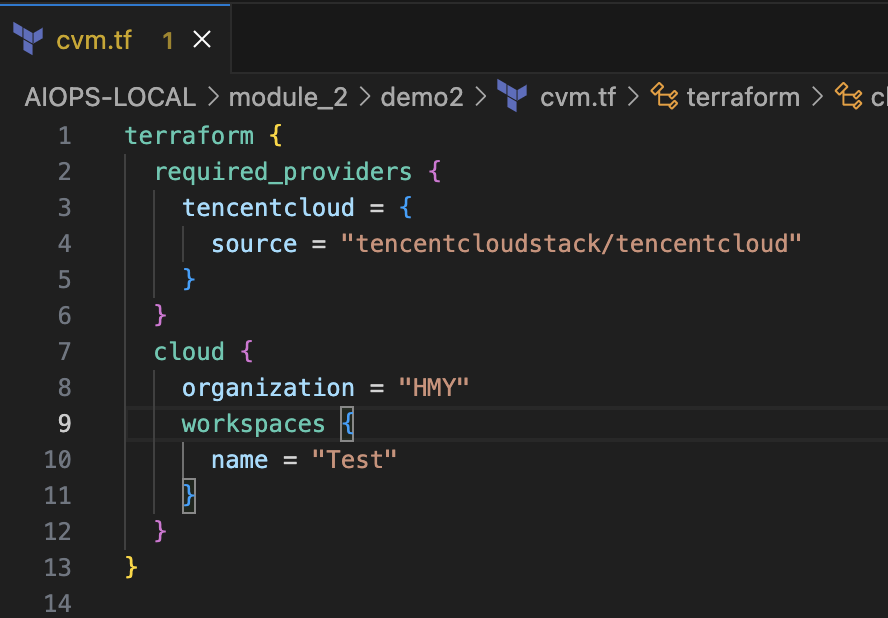Select terraform symbol in breadcrumb
This screenshot has height=618, width=888.
pos(743,97)
